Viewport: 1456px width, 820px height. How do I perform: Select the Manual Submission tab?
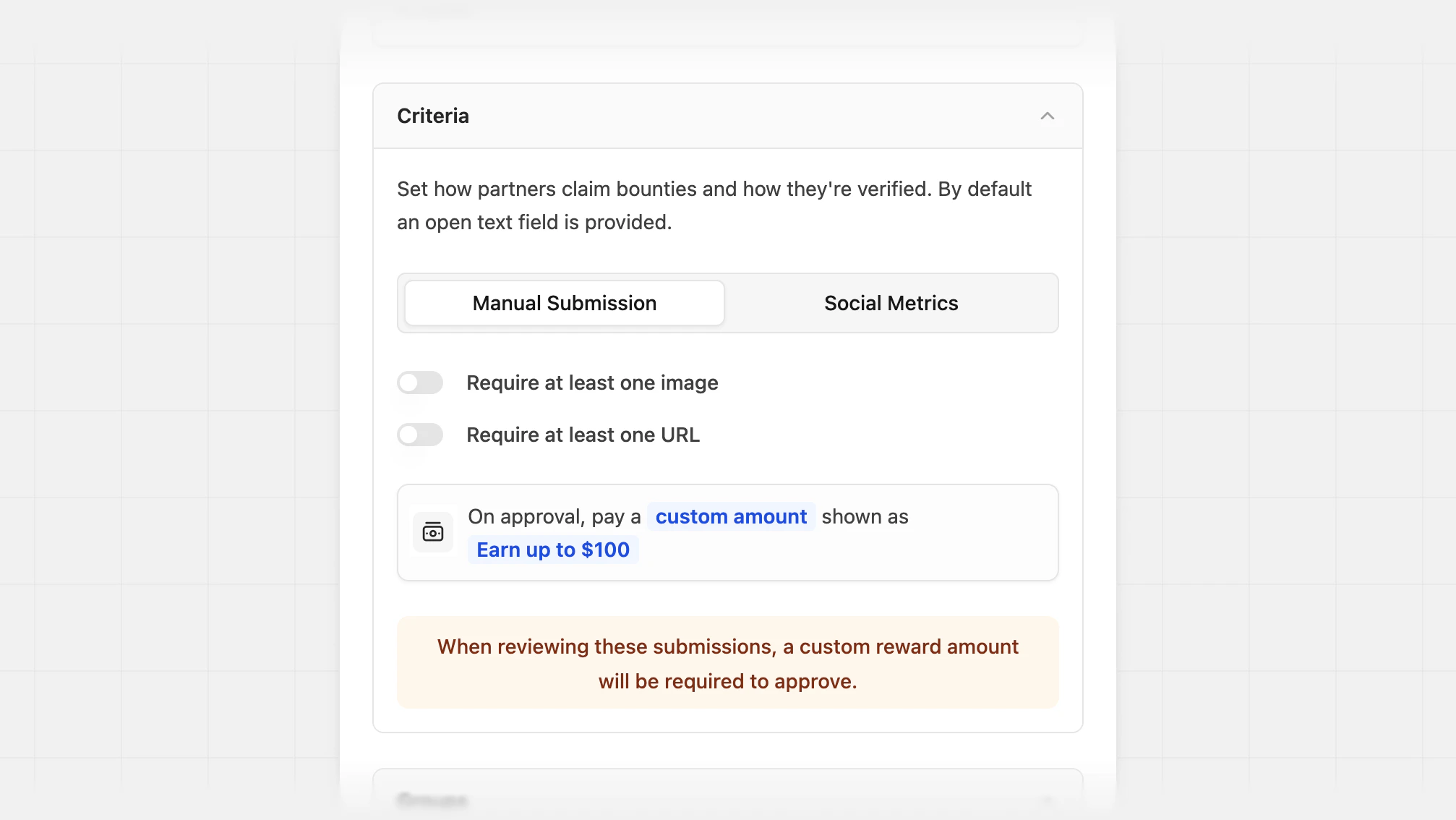pyautogui.click(x=563, y=303)
